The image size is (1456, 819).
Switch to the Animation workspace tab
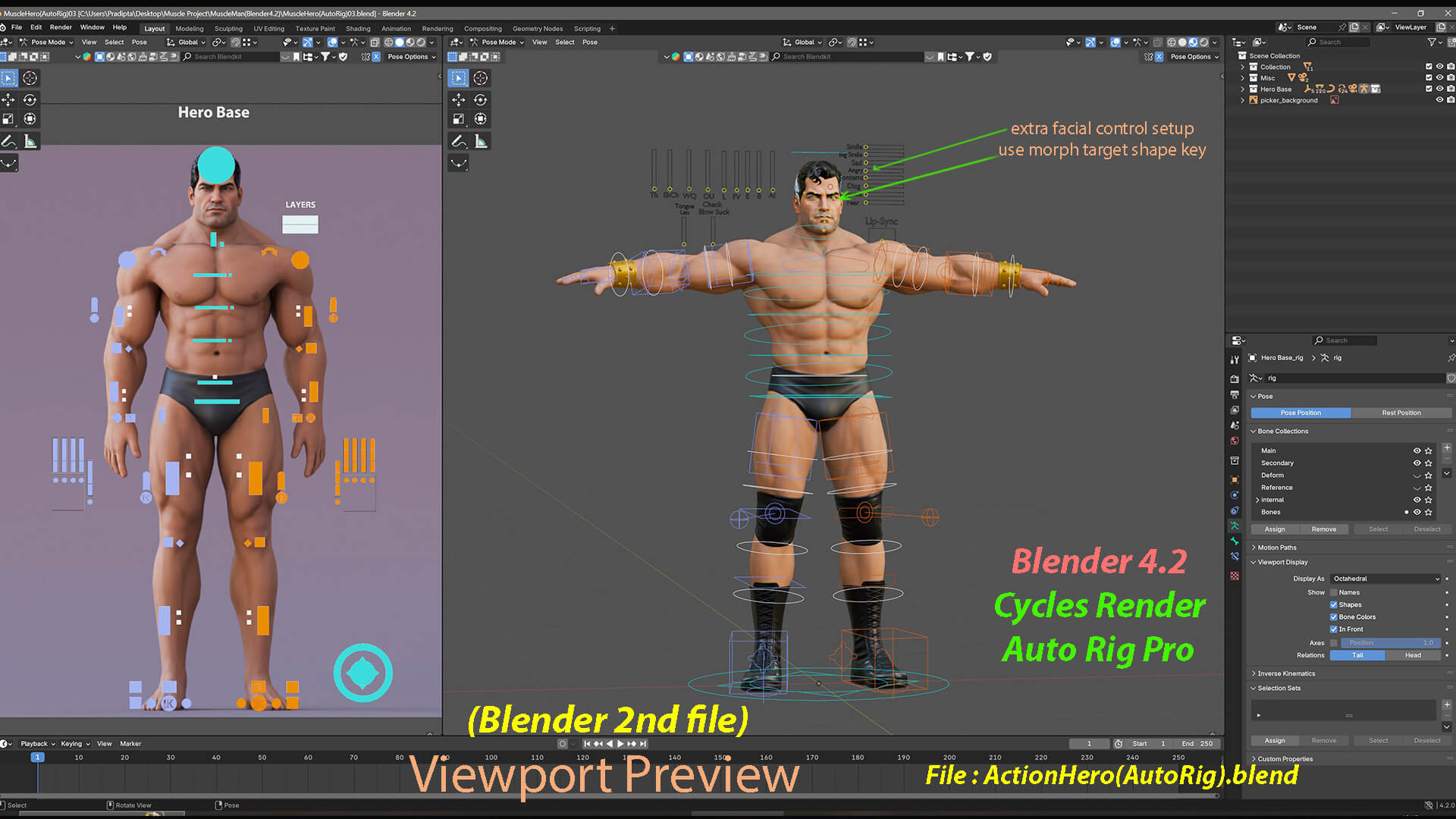click(x=396, y=29)
